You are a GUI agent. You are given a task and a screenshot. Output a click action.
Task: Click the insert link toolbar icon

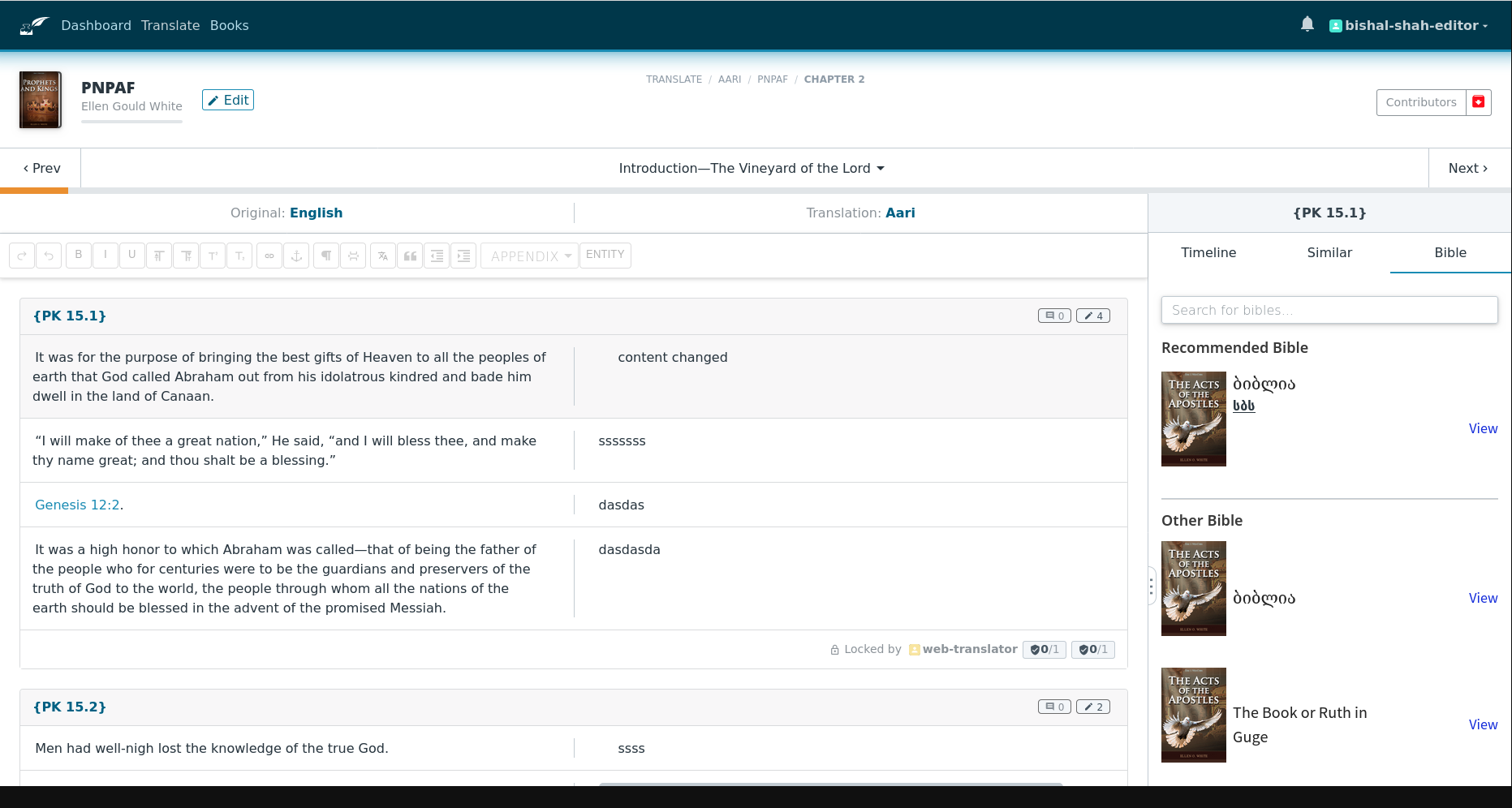tap(269, 256)
